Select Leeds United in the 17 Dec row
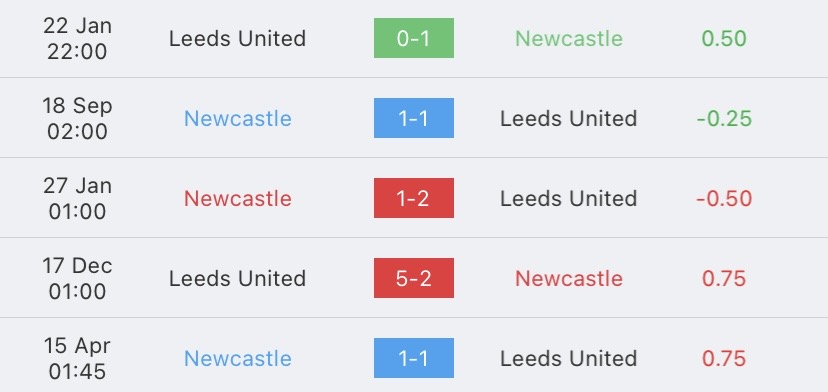Viewport: 828px width, 392px height. [x=238, y=278]
